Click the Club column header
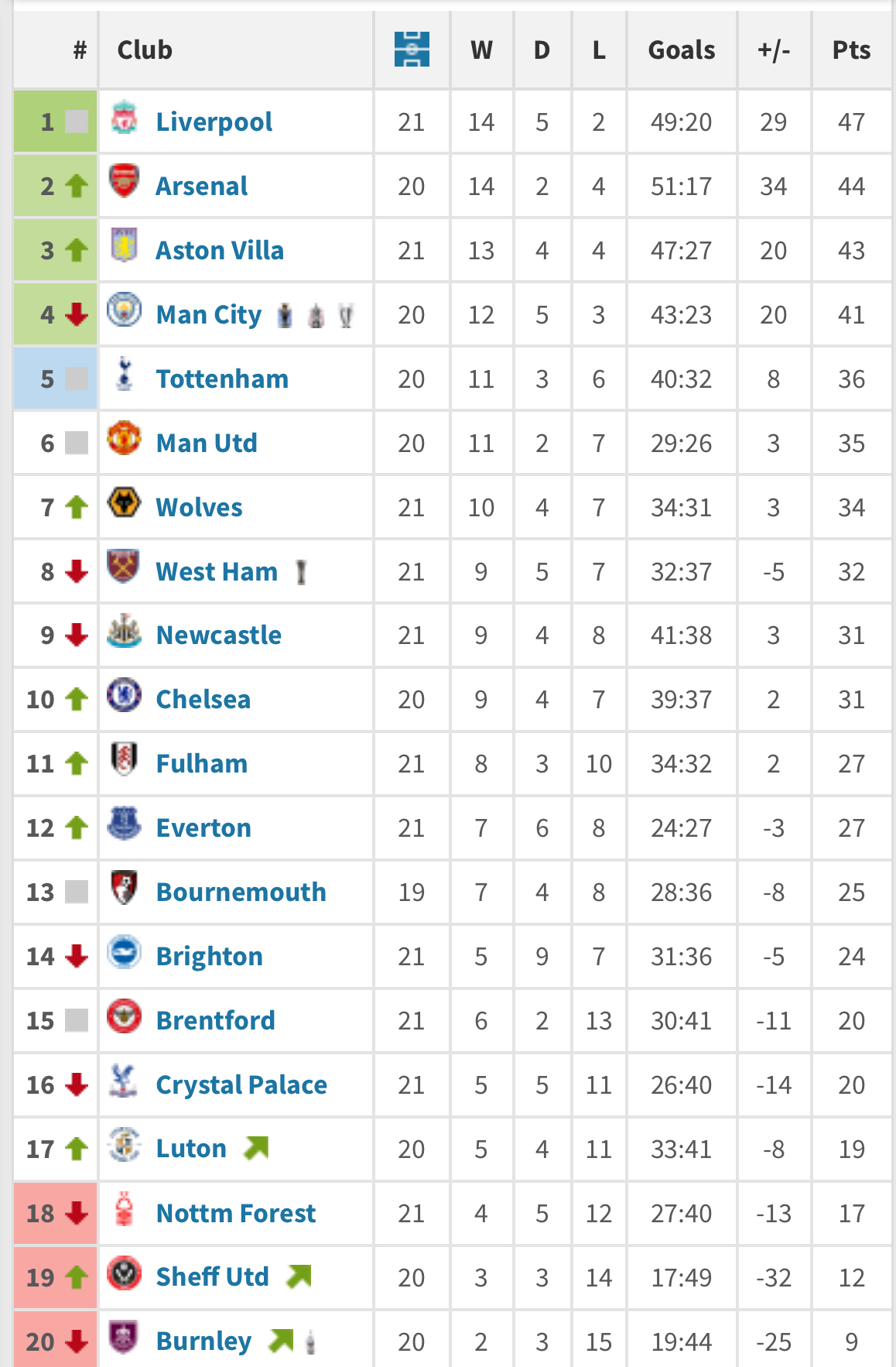The image size is (896, 1367). pos(145,50)
